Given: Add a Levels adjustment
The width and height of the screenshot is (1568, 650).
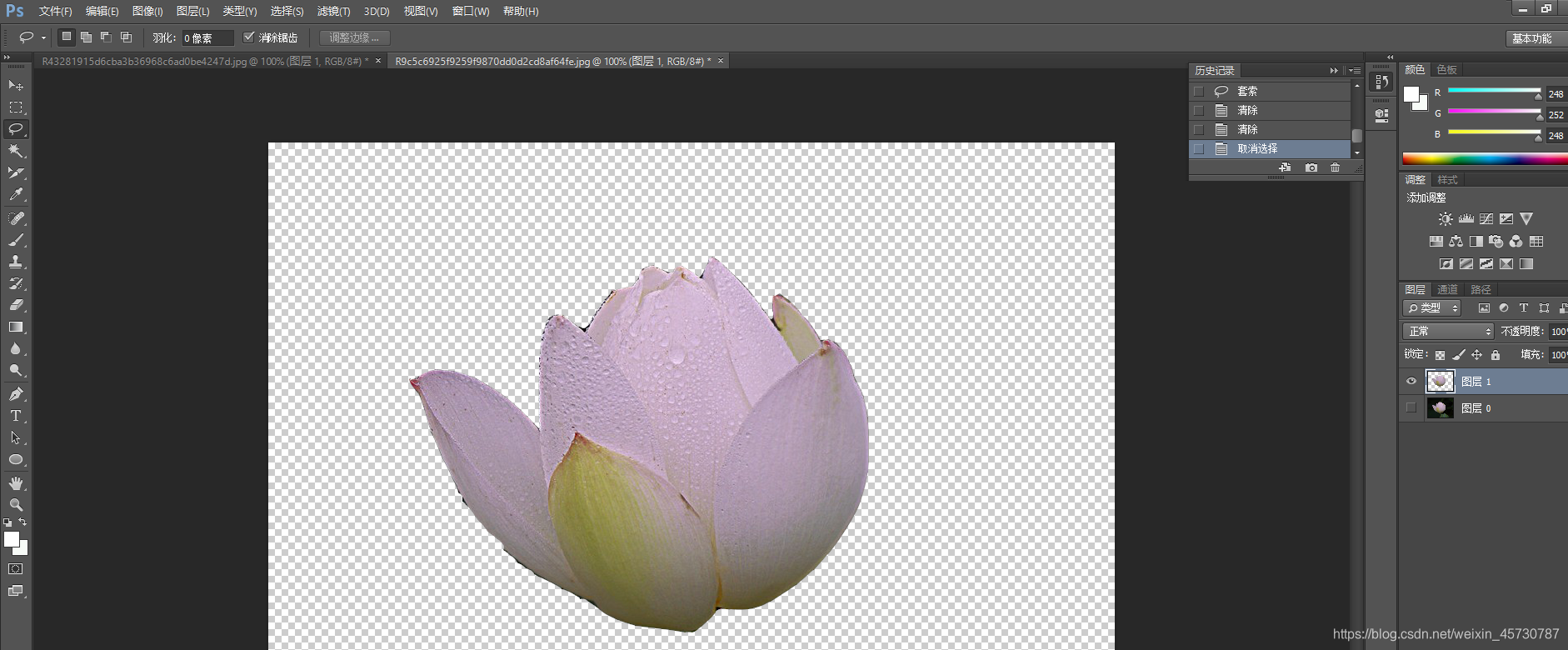Looking at the screenshot, I should tap(1466, 219).
